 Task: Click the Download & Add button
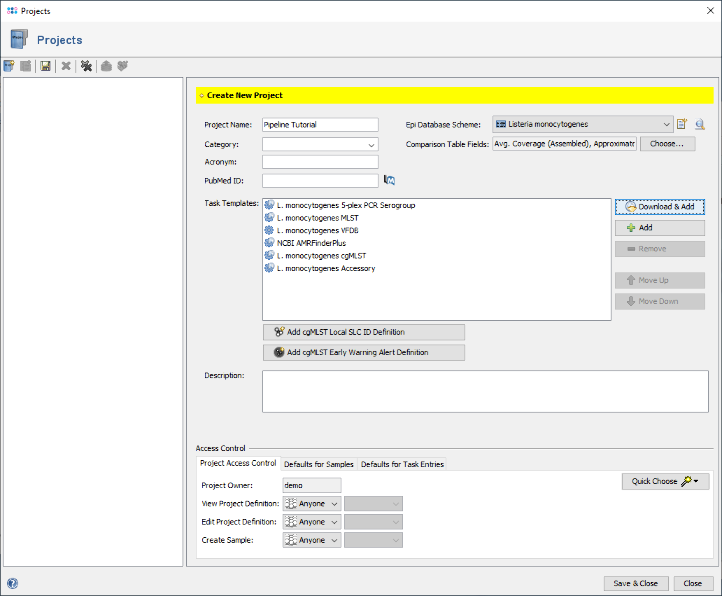pyautogui.click(x=659, y=207)
